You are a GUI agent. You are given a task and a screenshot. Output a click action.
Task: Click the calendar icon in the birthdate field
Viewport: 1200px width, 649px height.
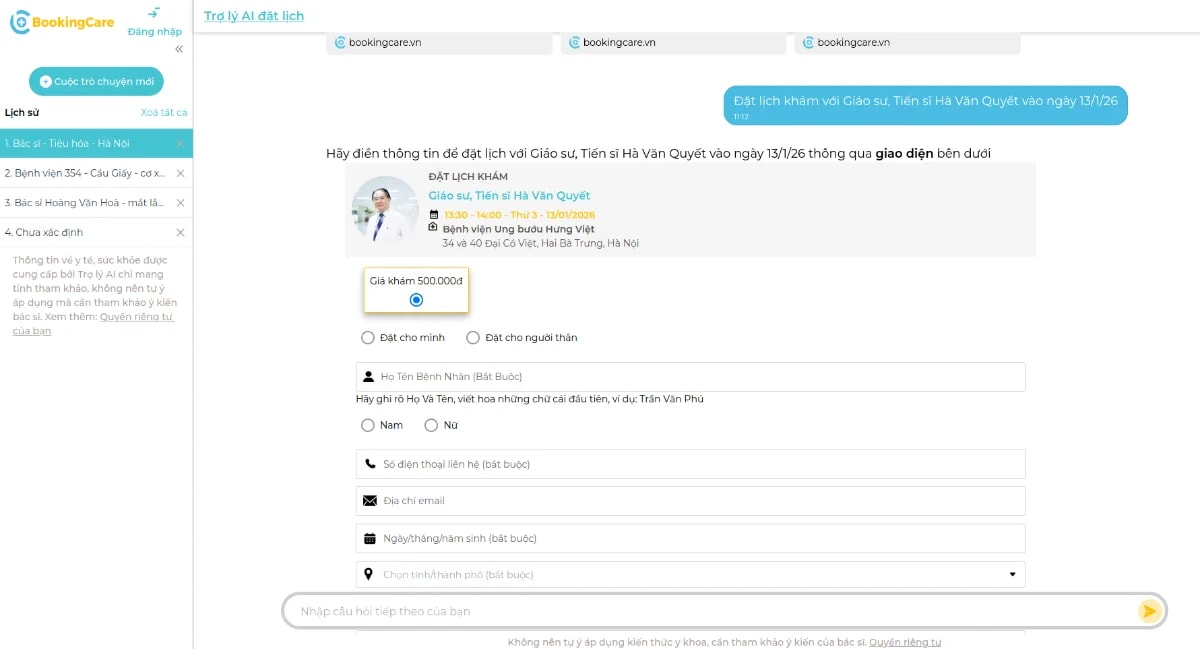click(368, 537)
